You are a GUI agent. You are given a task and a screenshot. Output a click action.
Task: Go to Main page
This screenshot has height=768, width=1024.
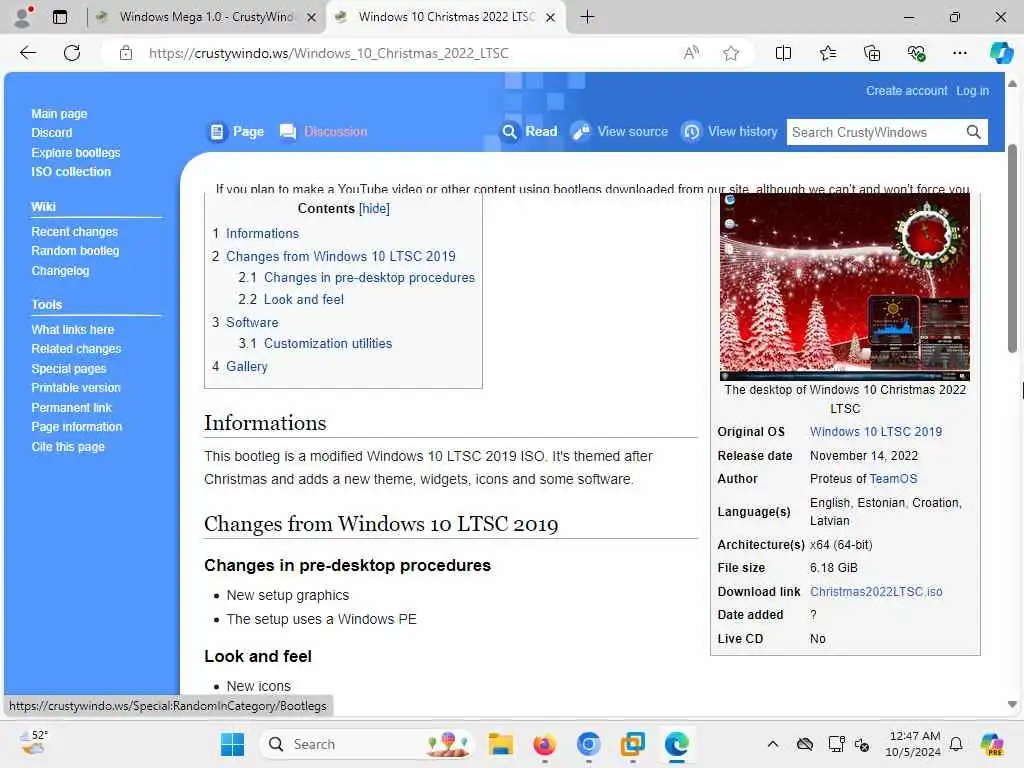pos(59,114)
